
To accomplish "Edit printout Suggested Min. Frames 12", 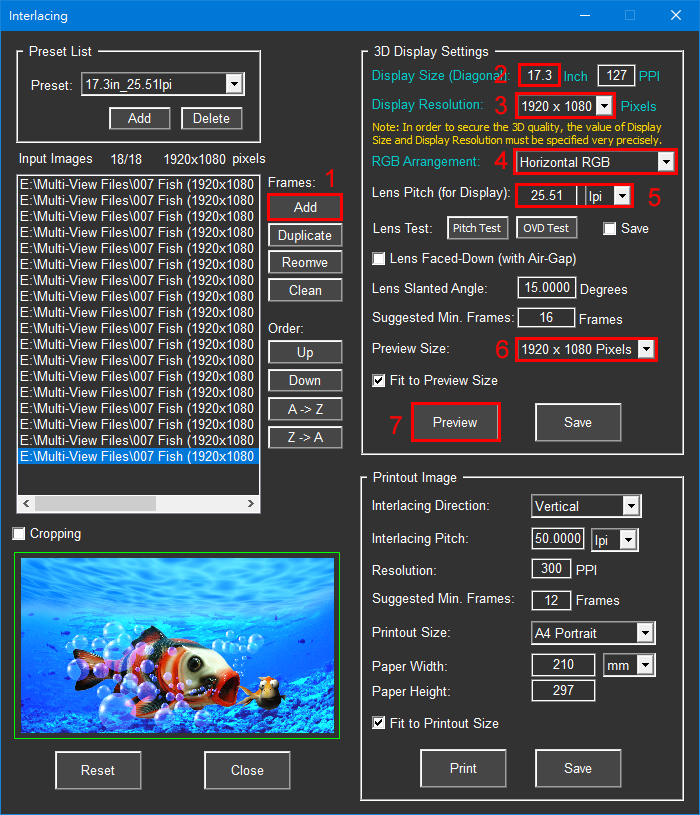I will click(x=551, y=600).
